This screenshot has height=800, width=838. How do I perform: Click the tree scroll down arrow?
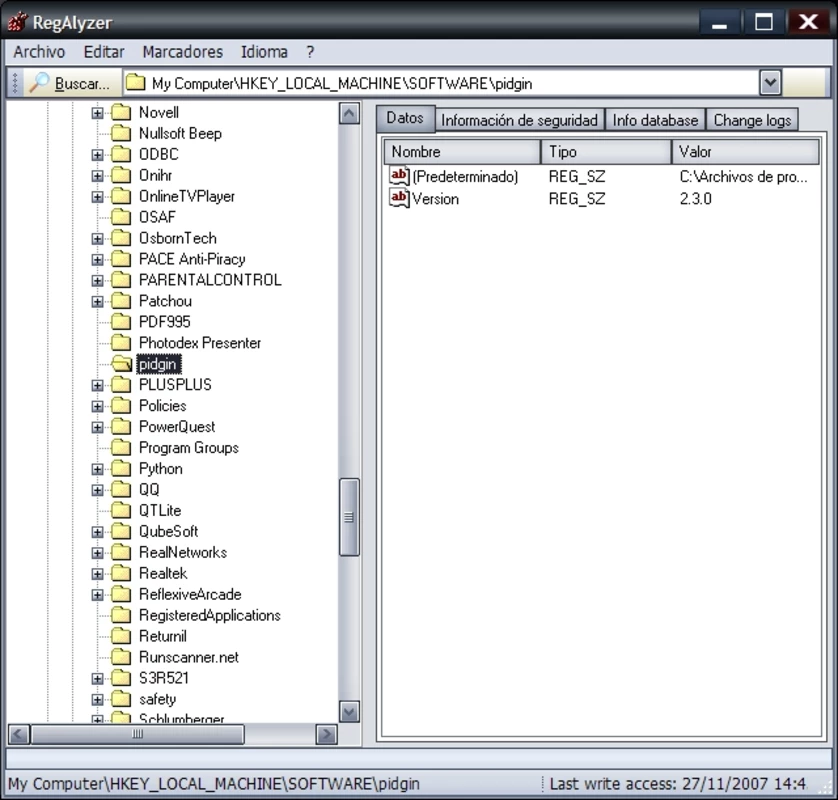349,711
